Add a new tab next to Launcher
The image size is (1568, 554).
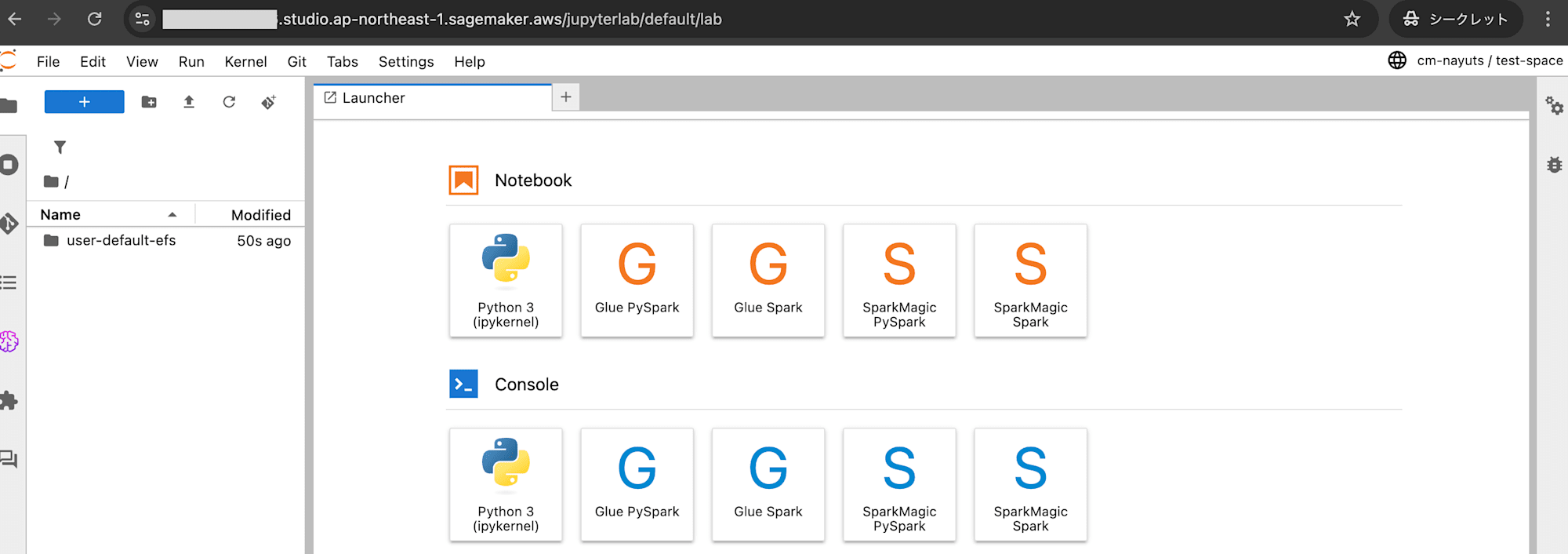566,97
